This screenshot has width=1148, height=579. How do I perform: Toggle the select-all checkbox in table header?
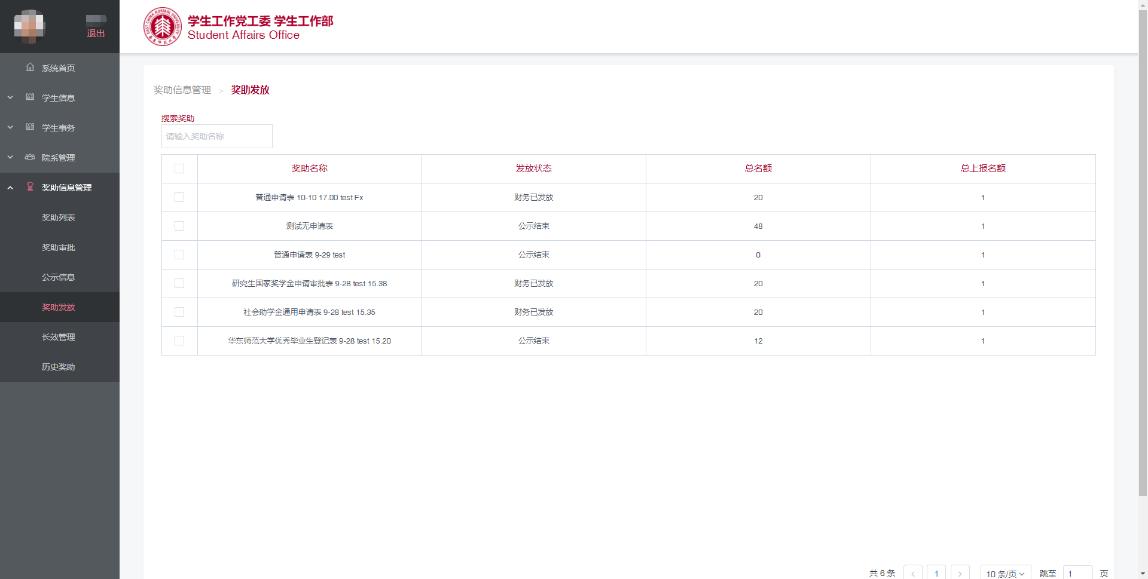click(x=179, y=168)
